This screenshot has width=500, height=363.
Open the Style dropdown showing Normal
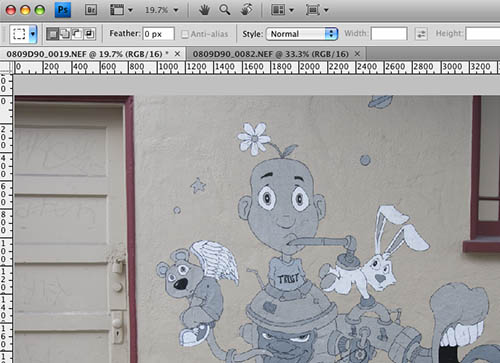(x=302, y=34)
